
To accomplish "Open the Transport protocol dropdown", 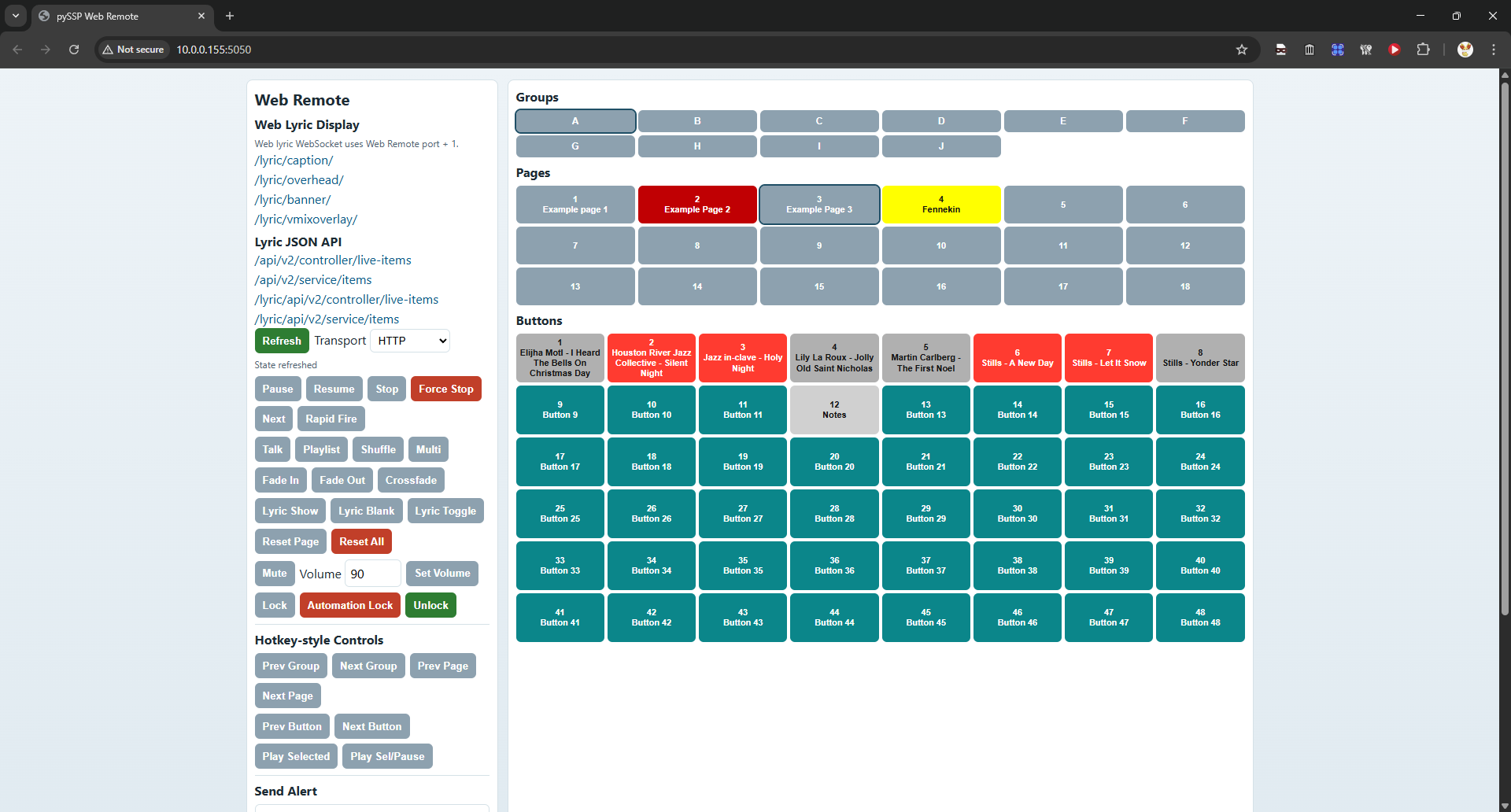I will pyautogui.click(x=409, y=340).
